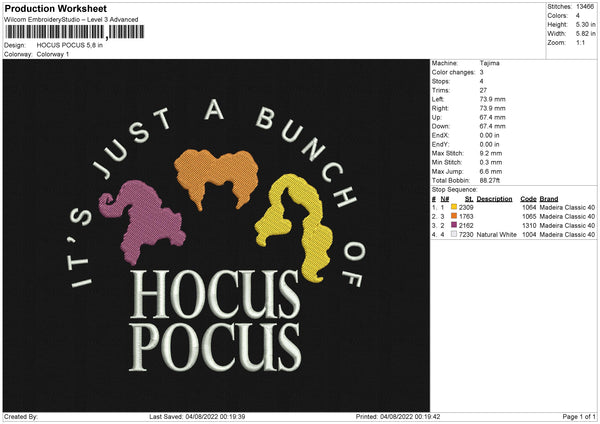
Task: Click thread code 1064 in the stop sequence
Action: coord(529,207)
